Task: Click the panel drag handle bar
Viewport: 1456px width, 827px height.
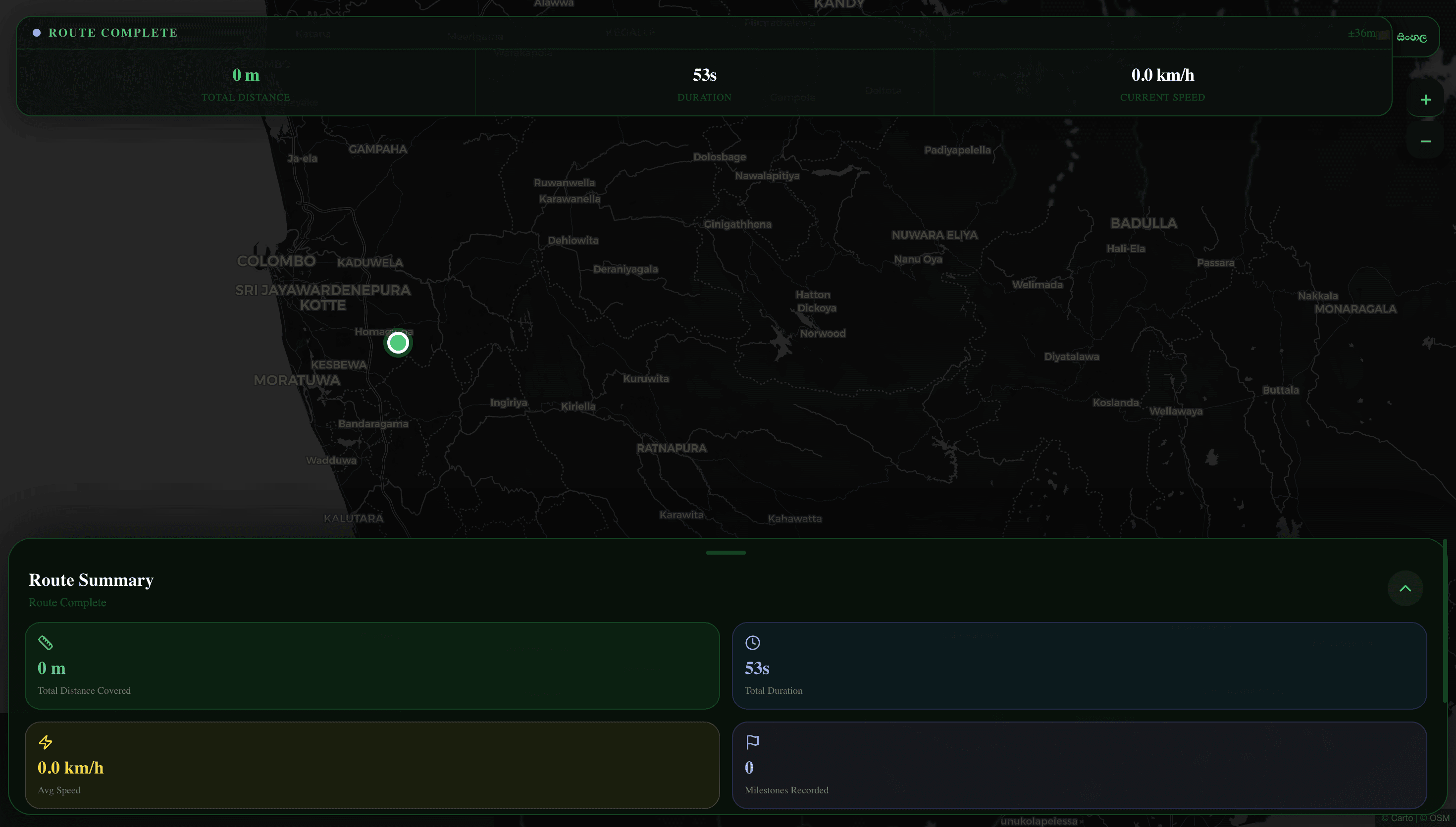Action: coord(726,553)
